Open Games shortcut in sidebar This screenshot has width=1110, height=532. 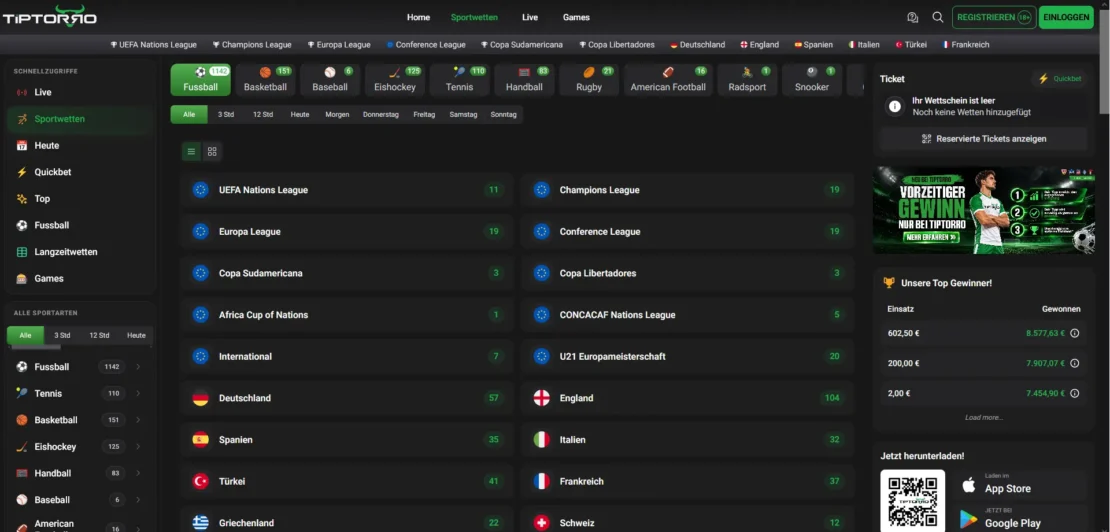(x=81, y=278)
